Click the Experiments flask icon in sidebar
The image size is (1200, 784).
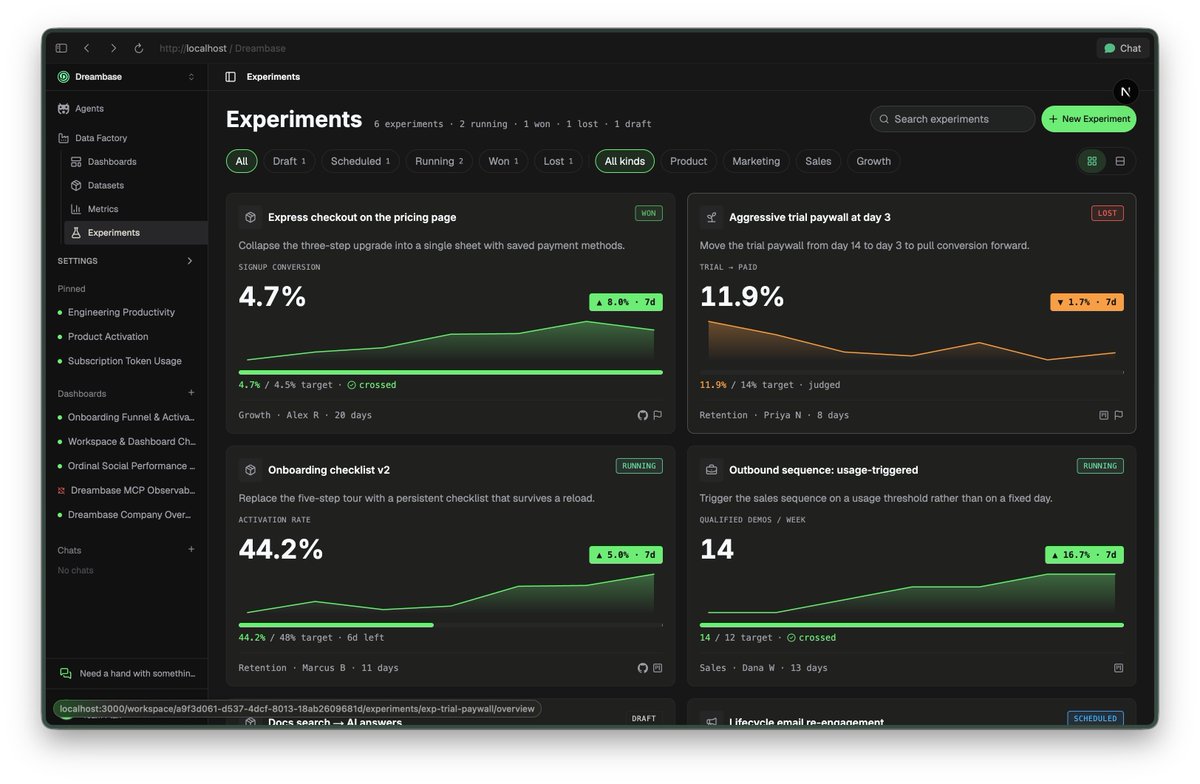pos(76,233)
